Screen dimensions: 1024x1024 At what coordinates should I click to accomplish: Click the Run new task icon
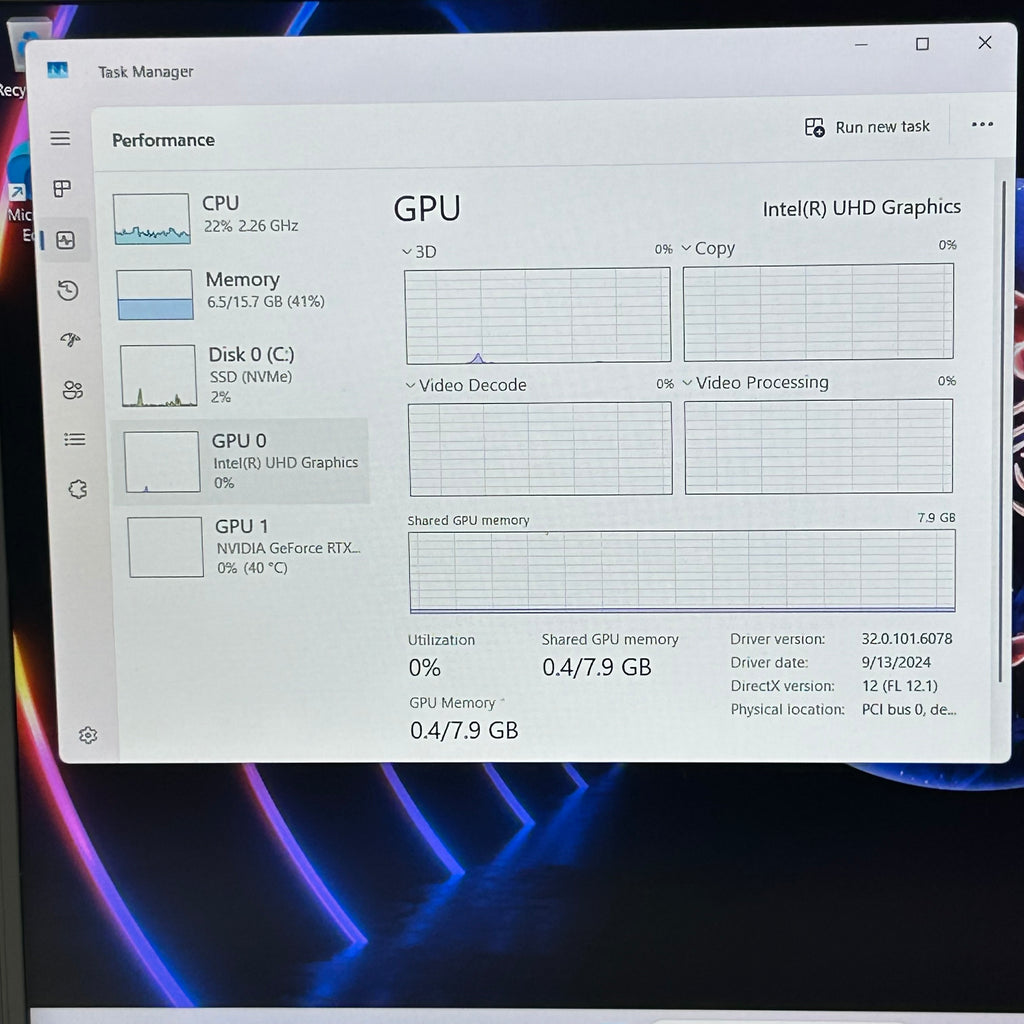coord(814,127)
